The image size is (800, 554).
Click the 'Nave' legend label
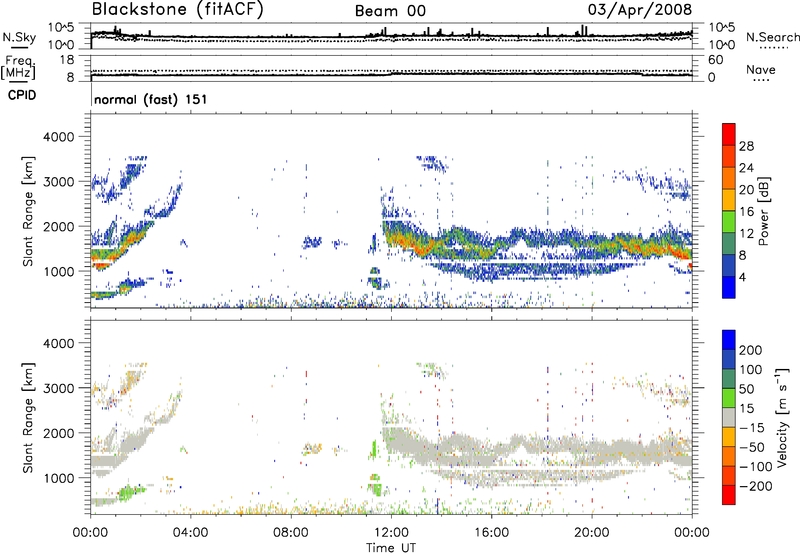tap(761, 69)
